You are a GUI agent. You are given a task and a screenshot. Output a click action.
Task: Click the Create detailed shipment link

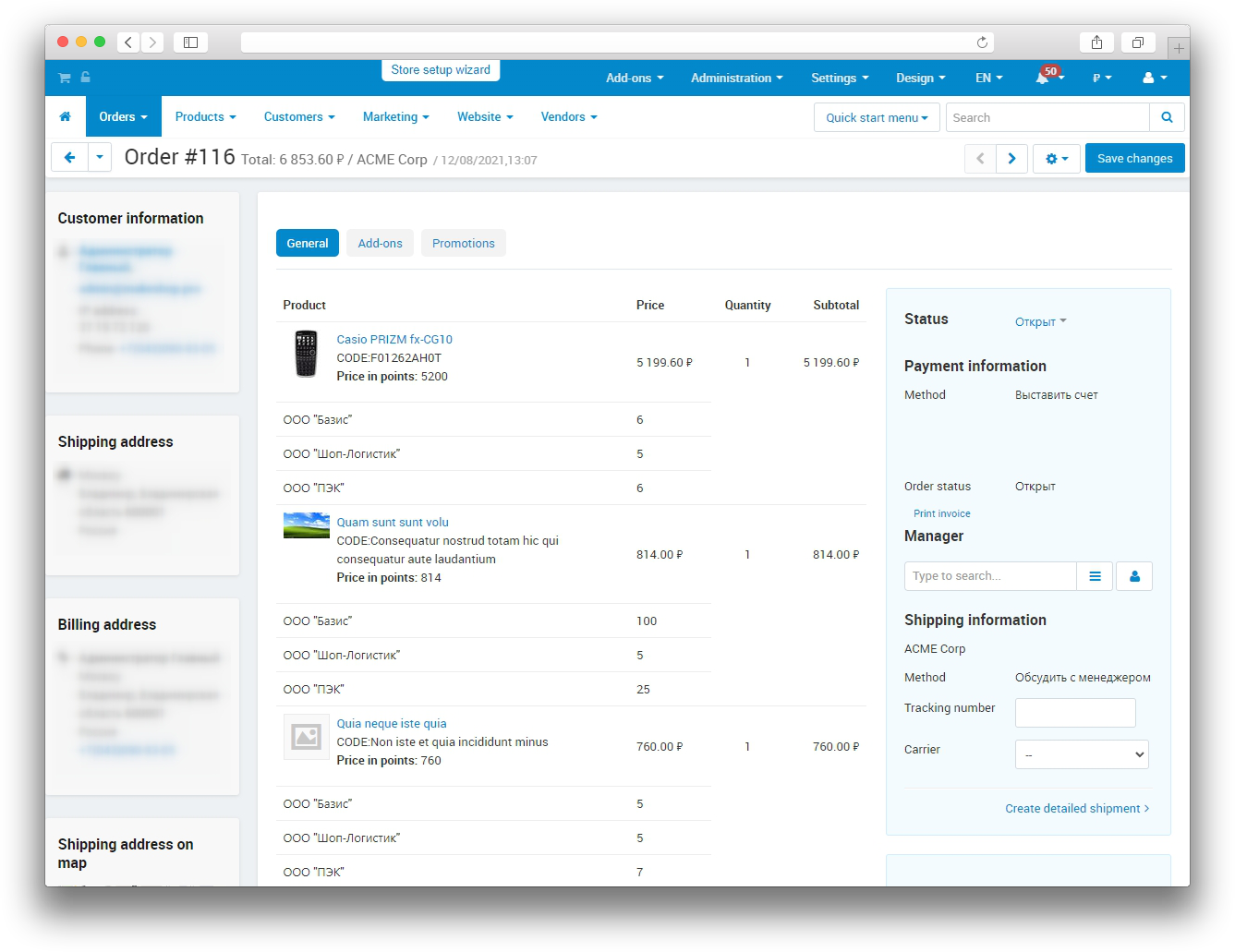pyautogui.click(x=1076, y=809)
